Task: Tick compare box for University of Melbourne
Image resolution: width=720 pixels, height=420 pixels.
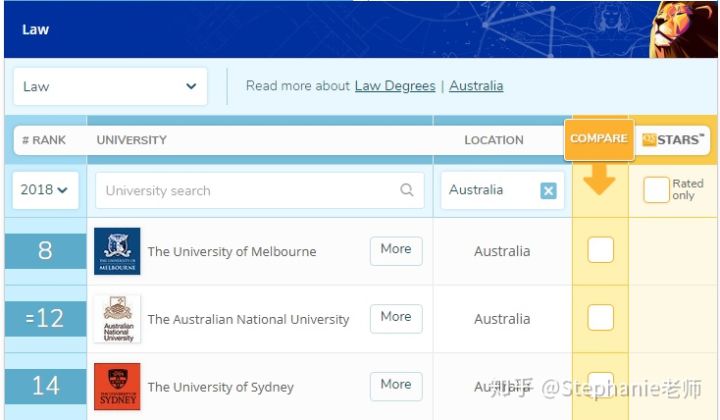Action: point(601,250)
